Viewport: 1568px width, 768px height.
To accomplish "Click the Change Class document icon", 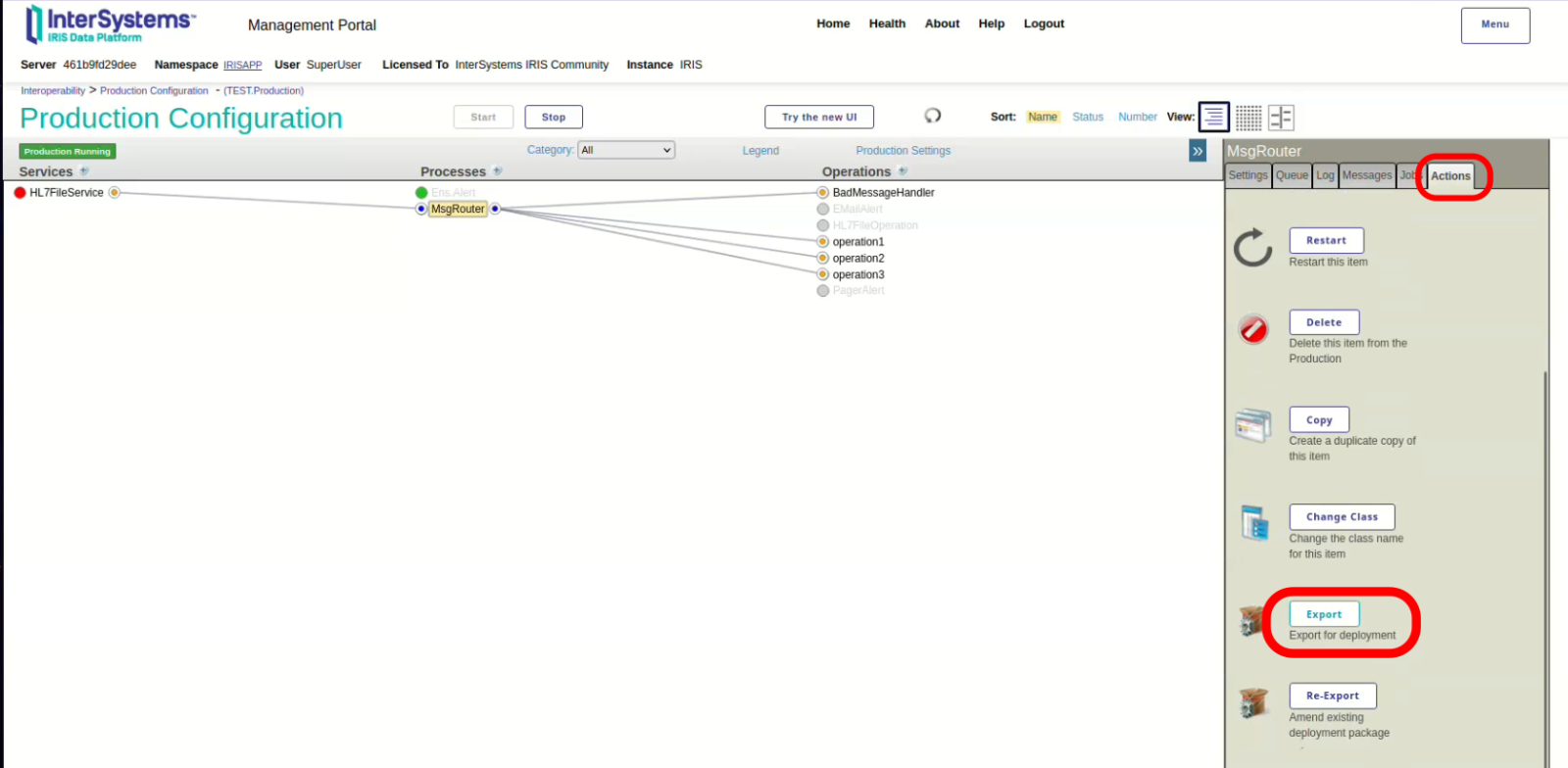I will point(1254,522).
